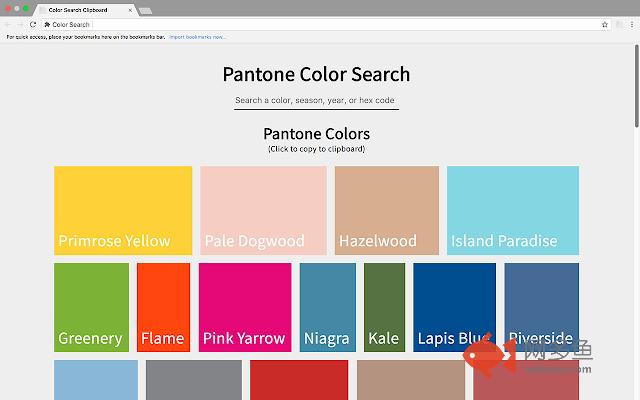640x400 pixels.
Task: Copy the Greenery swatch
Action: tap(91, 307)
